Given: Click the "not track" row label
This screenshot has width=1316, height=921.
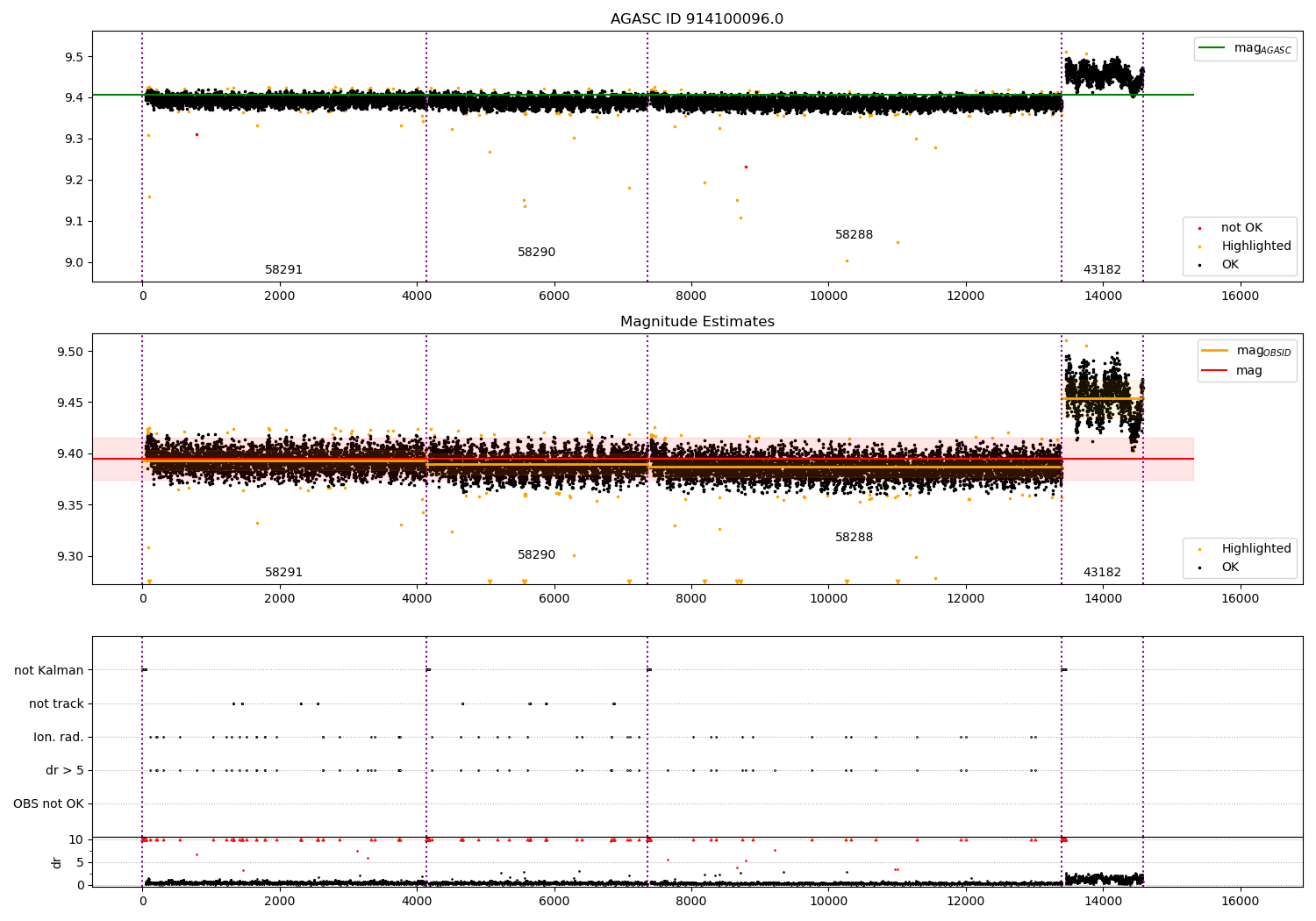Looking at the screenshot, I should pos(56,704).
